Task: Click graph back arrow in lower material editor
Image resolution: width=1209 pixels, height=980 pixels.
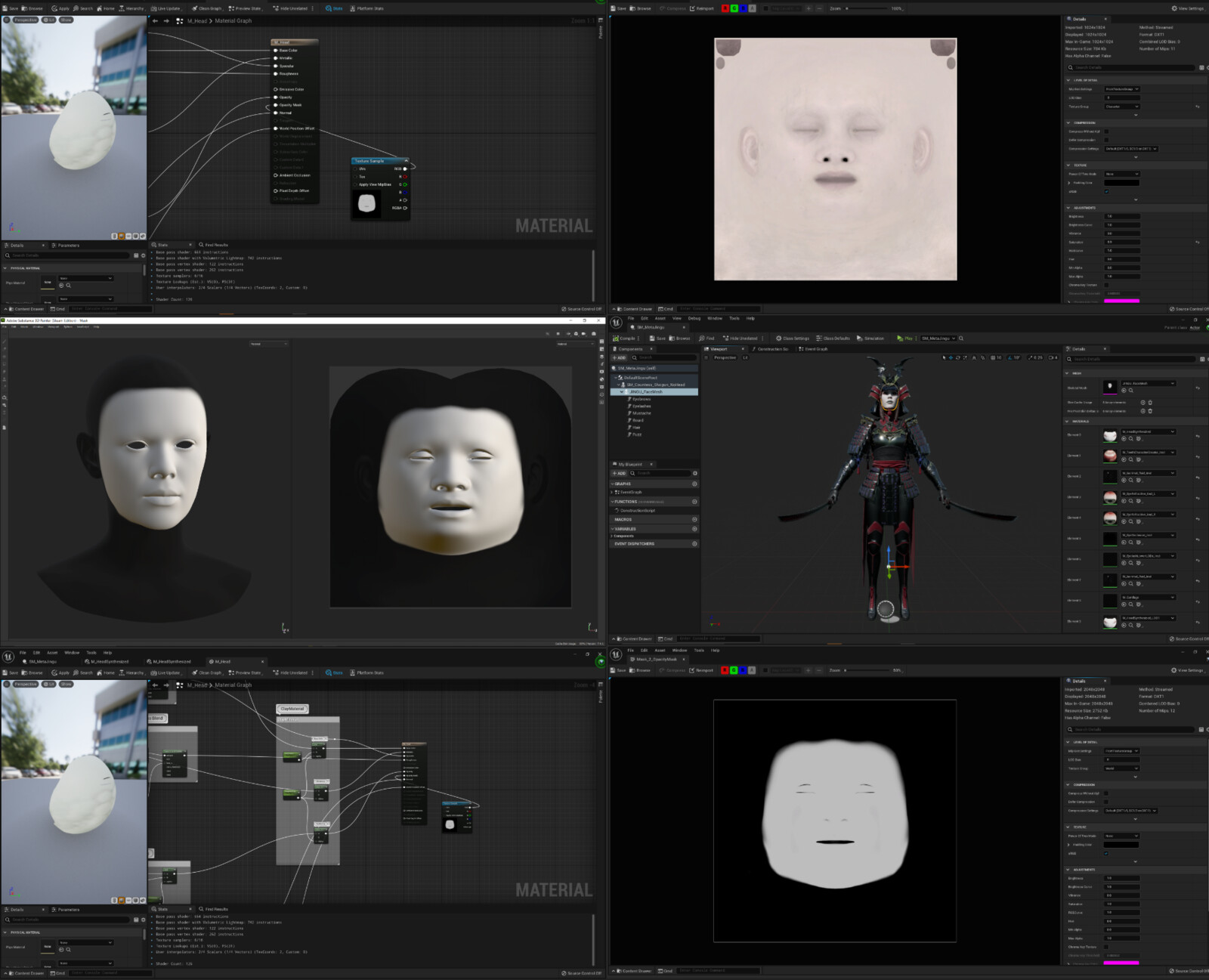Action: click(x=155, y=685)
